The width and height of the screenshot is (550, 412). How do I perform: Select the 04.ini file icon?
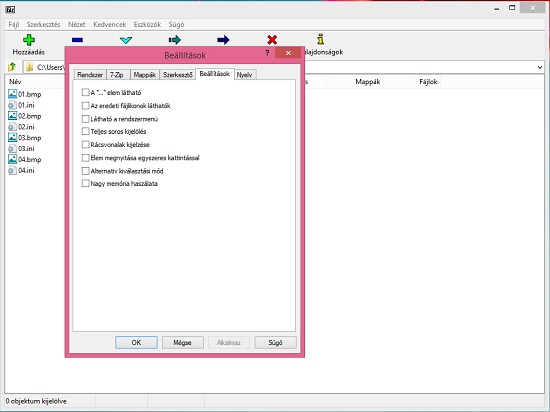click(12, 170)
